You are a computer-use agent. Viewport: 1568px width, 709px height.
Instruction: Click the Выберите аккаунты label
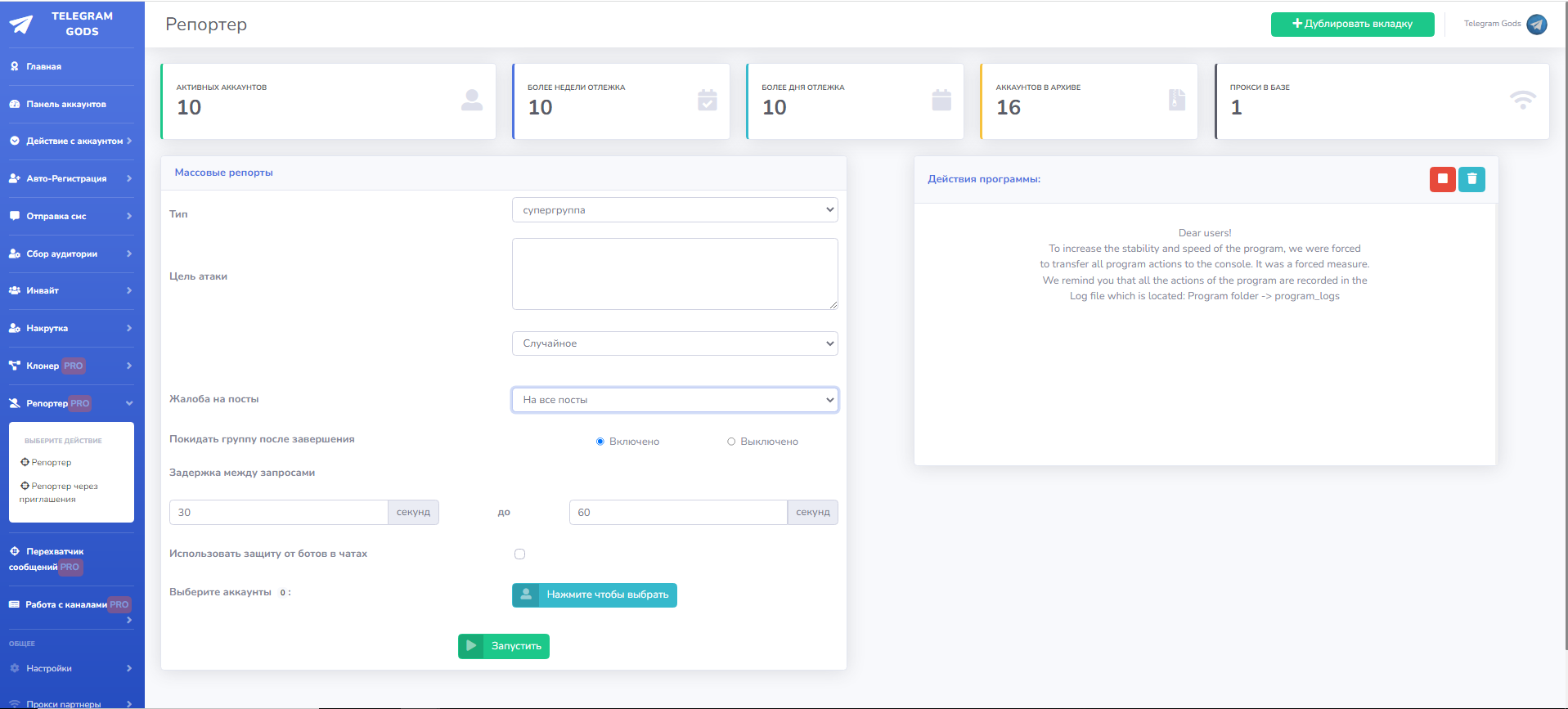point(220,592)
